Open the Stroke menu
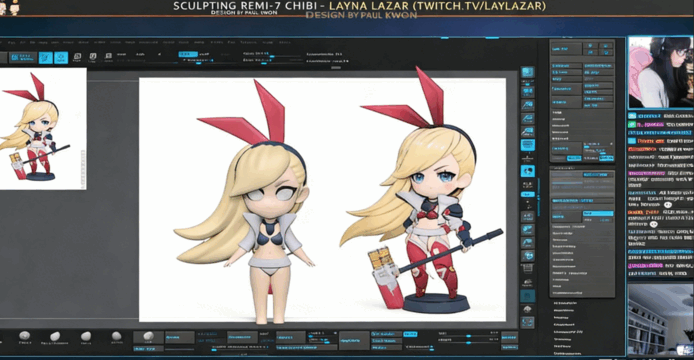 (x=199, y=43)
